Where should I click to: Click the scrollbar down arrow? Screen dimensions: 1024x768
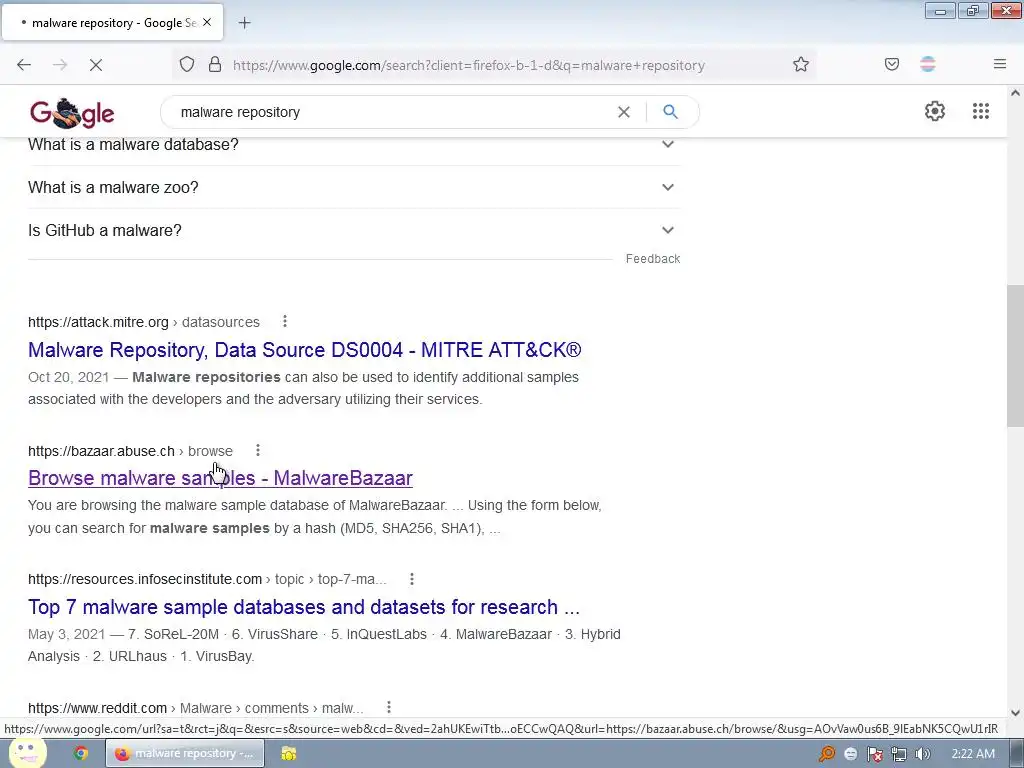pyautogui.click(x=1015, y=712)
